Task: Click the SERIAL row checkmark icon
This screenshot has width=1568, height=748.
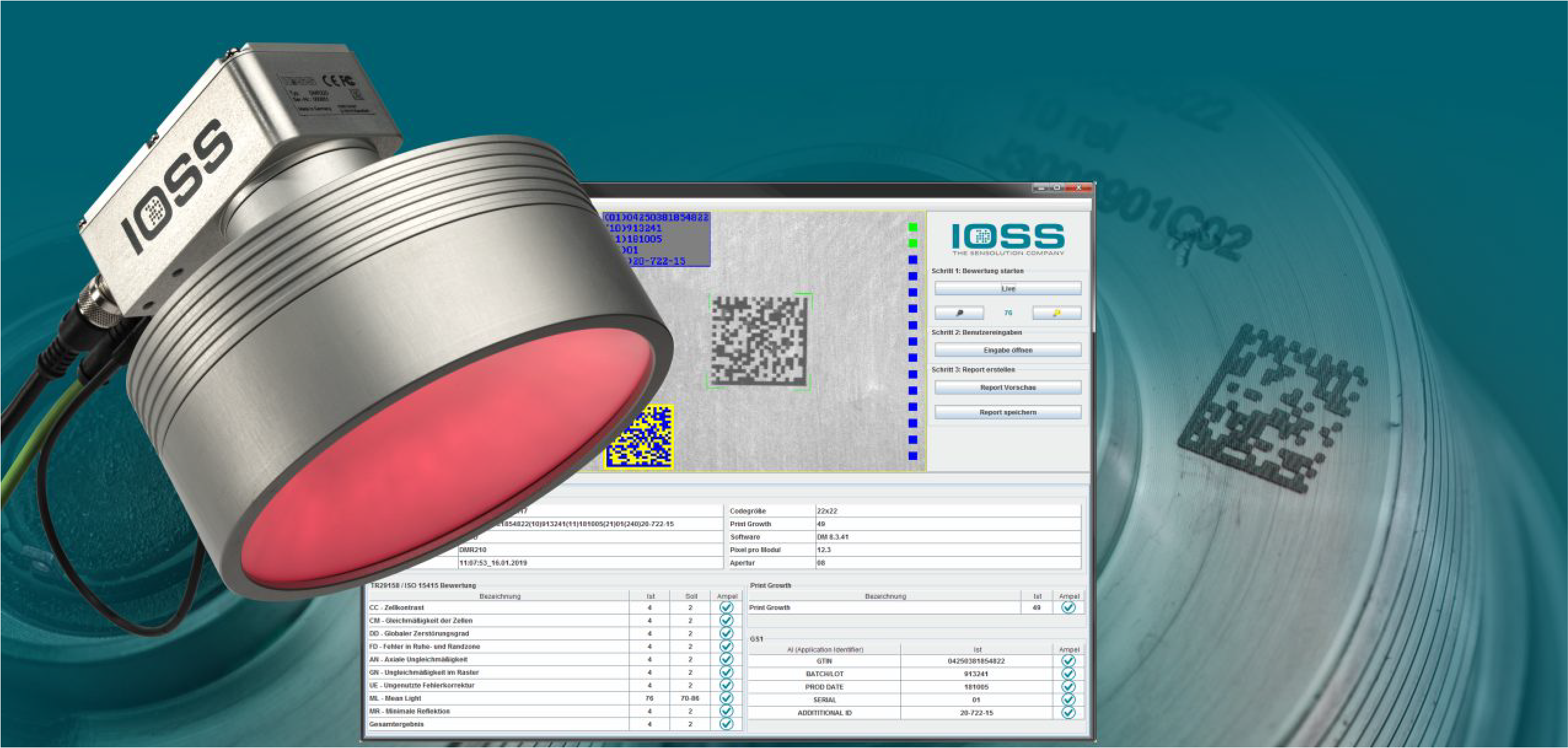Action: click(x=1068, y=699)
